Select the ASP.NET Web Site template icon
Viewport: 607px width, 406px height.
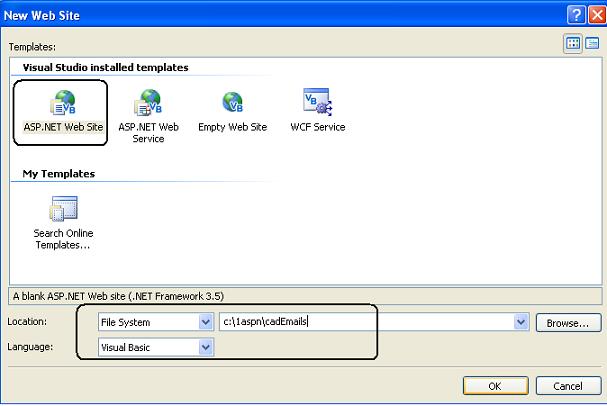tap(63, 103)
